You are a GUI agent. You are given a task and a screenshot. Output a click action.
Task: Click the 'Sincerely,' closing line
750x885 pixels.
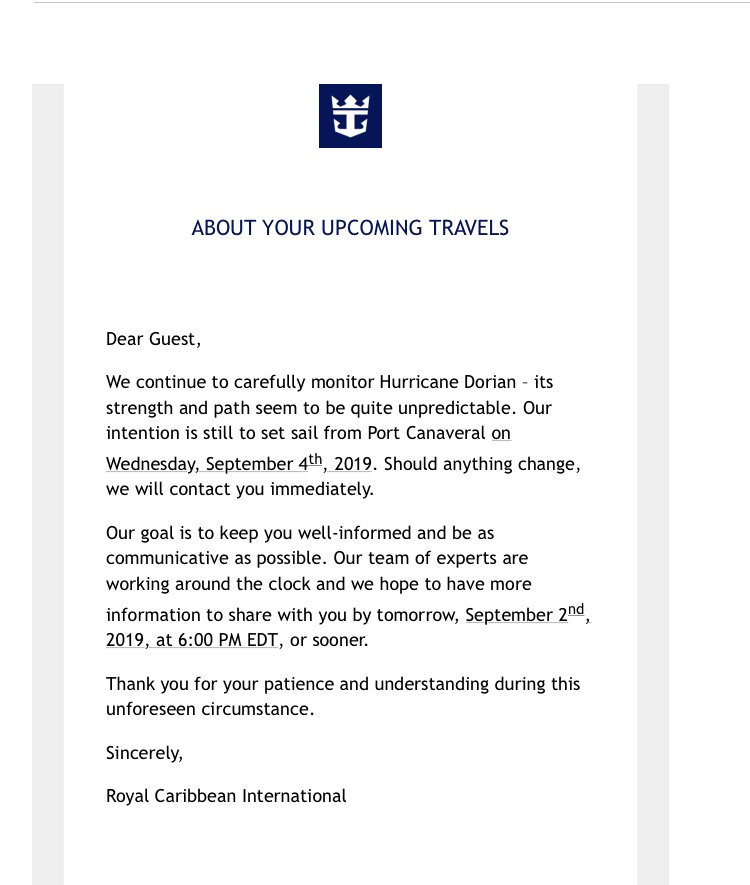144,753
